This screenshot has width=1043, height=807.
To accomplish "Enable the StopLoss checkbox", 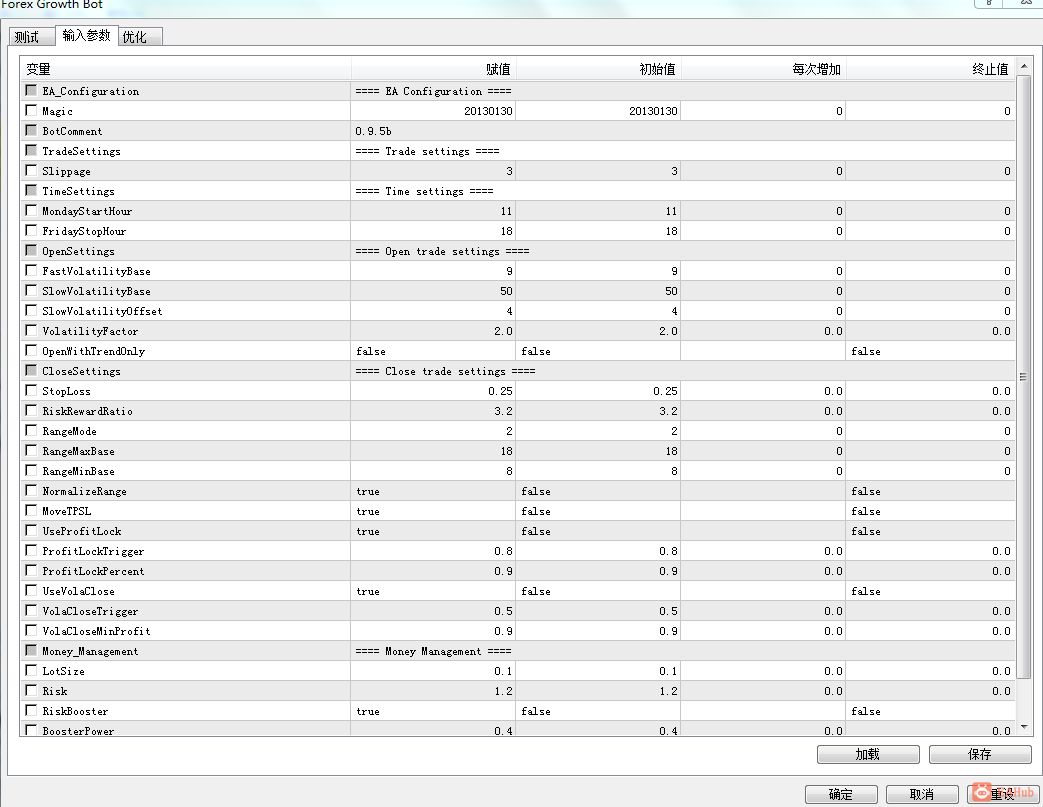I will point(31,390).
